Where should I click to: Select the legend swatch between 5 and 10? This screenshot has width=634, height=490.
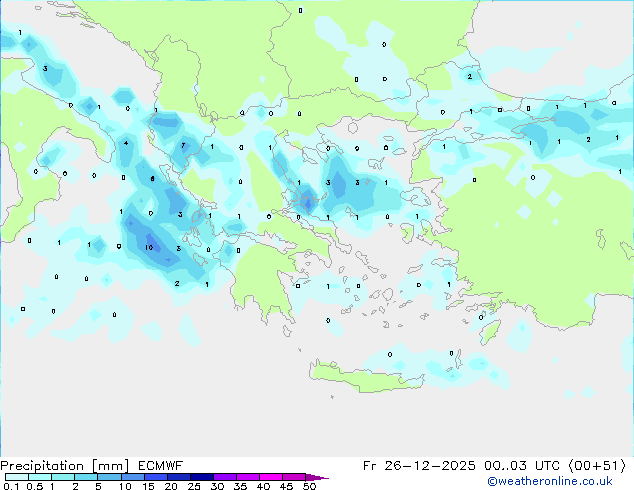pyautogui.click(x=109, y=477)
